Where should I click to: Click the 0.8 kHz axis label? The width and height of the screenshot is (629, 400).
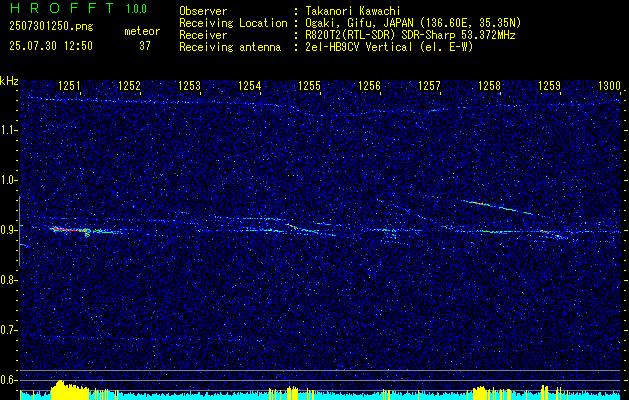click(9, 280)
